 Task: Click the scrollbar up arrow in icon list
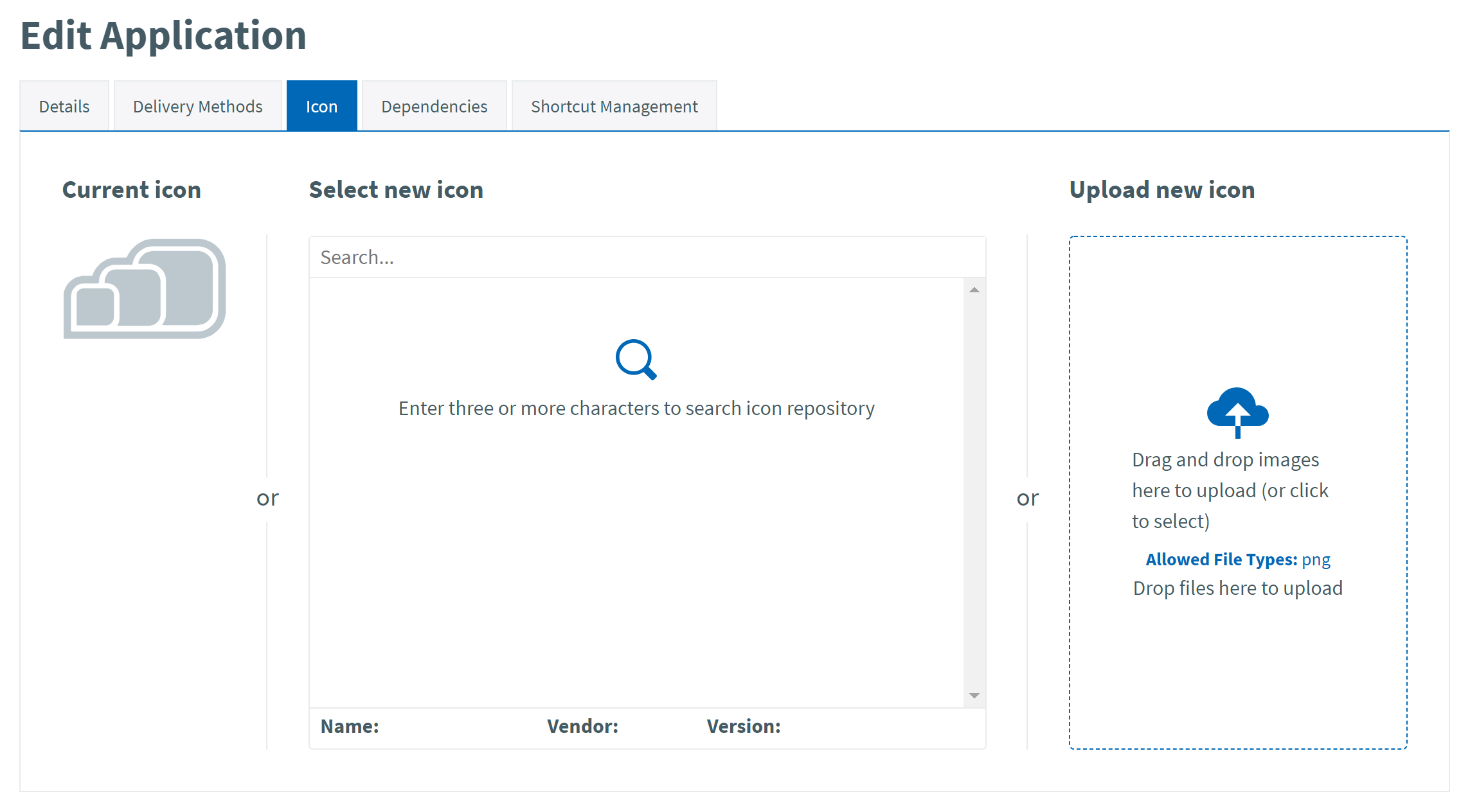[x=974, y=289]
